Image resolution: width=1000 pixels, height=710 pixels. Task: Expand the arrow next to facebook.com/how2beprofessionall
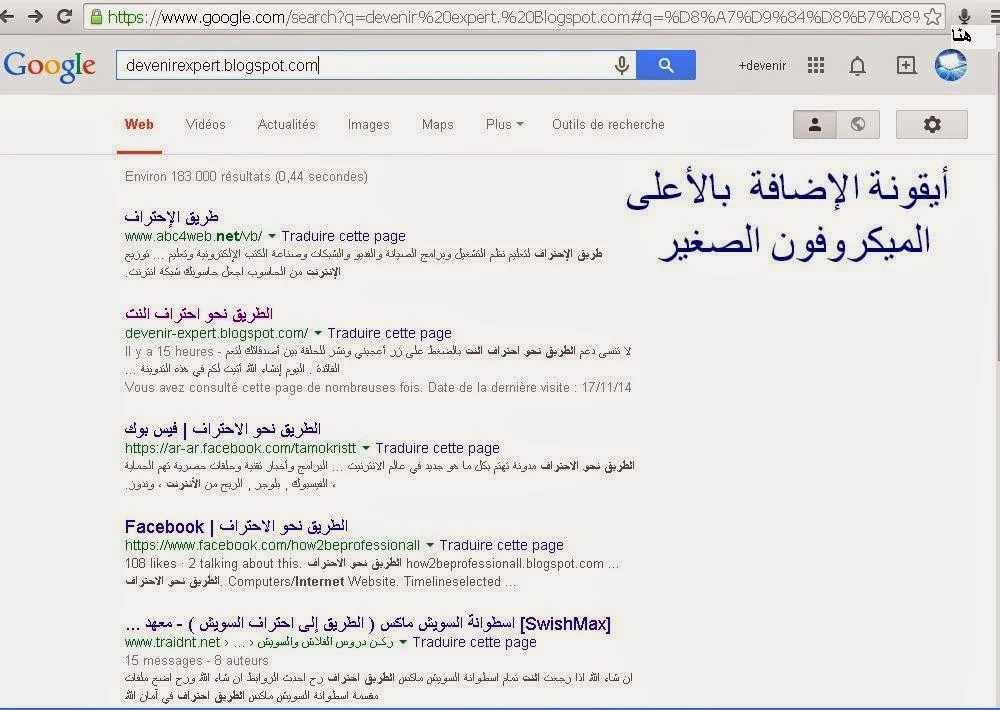click(430, 545)
